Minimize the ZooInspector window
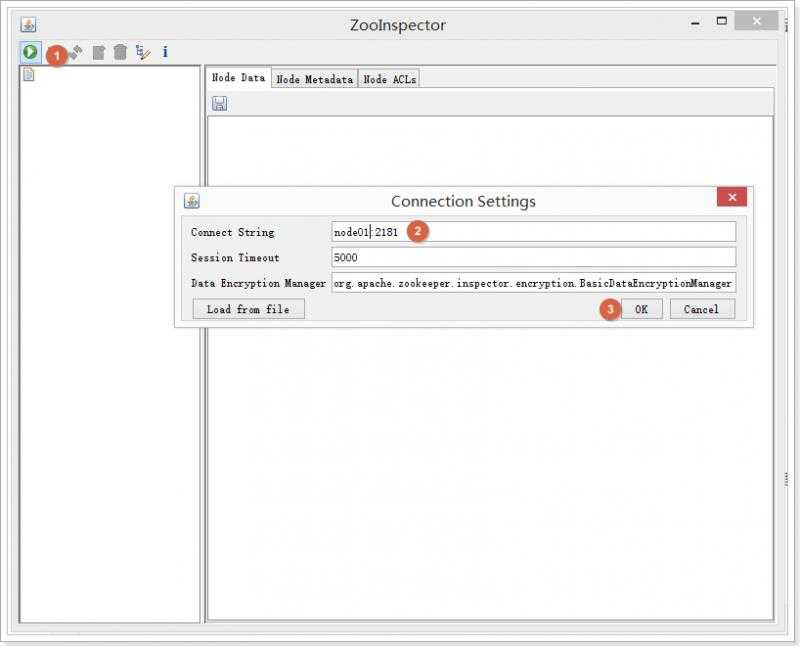 [x=695, y=23]
